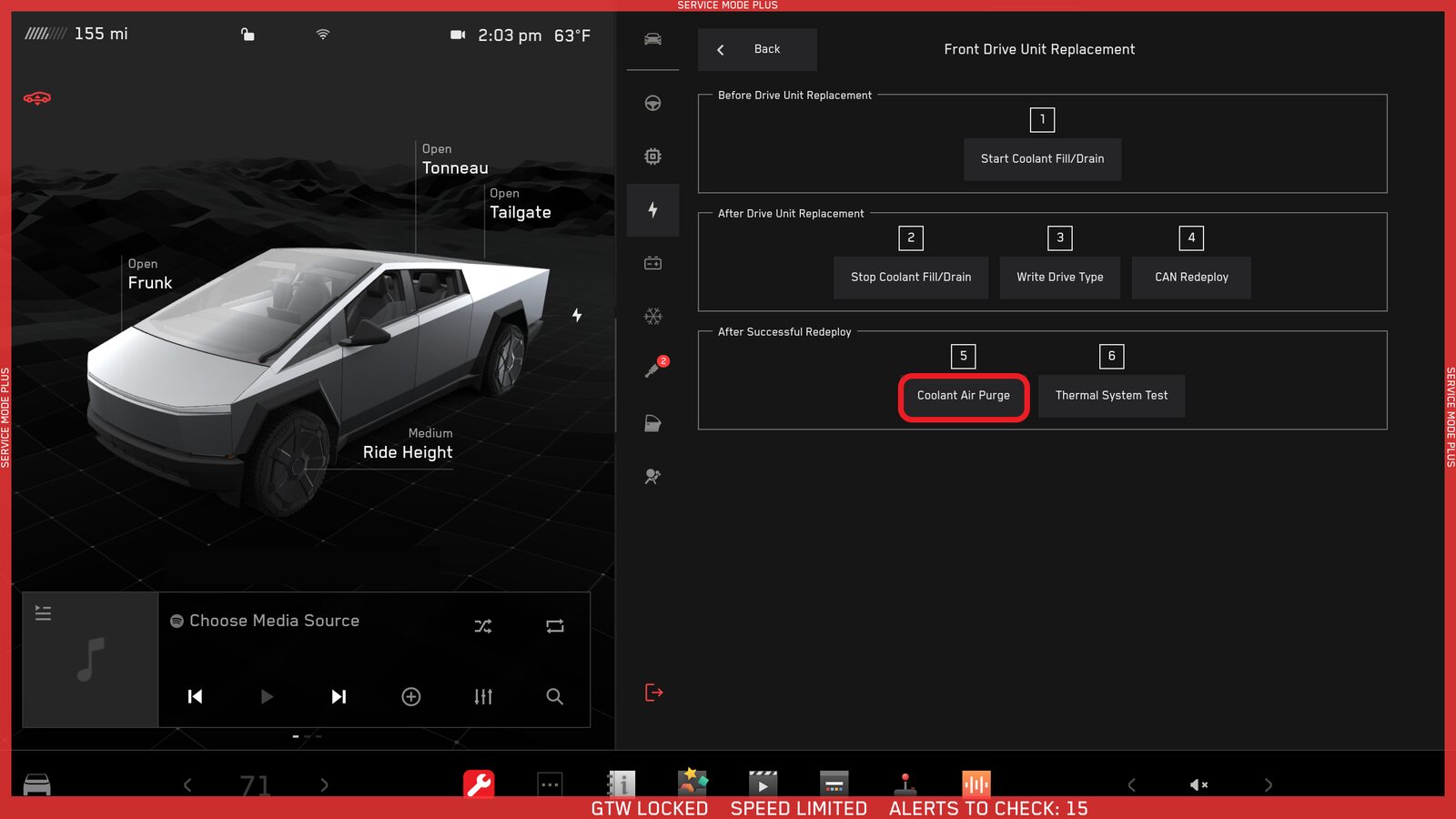Open the low voltage battery sidebar section
The image size is (1456, 819).
652,263
